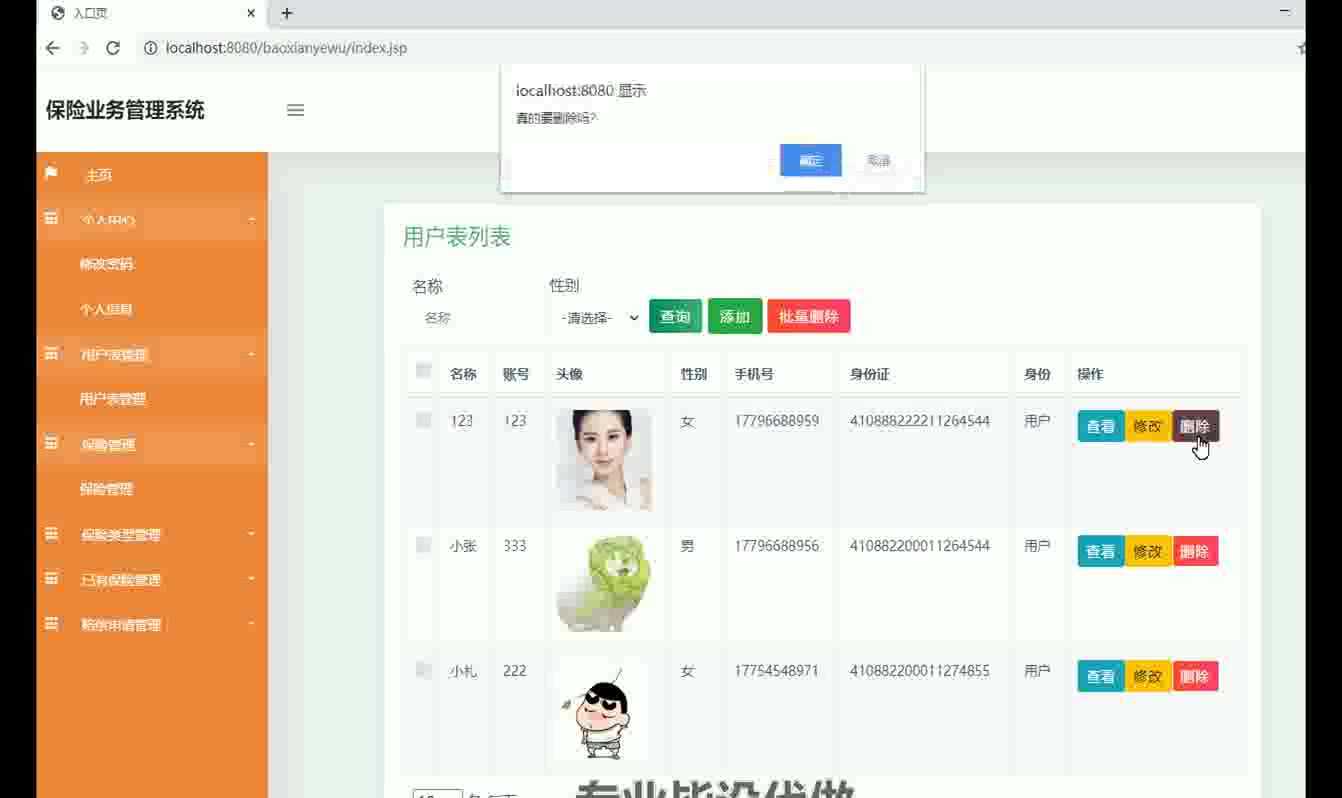The image size is (1342, 798).
Task: Go back using the browser back arrow
Action: (53, 48)
